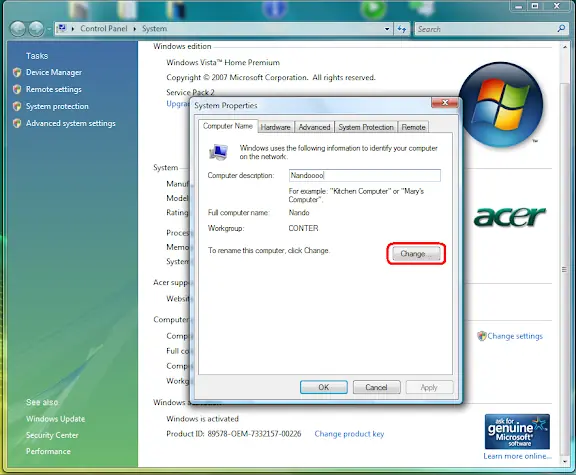Click the shield icon beside Change settings
The height and width of the screenshot is (475, 576).
coord(482,336)
